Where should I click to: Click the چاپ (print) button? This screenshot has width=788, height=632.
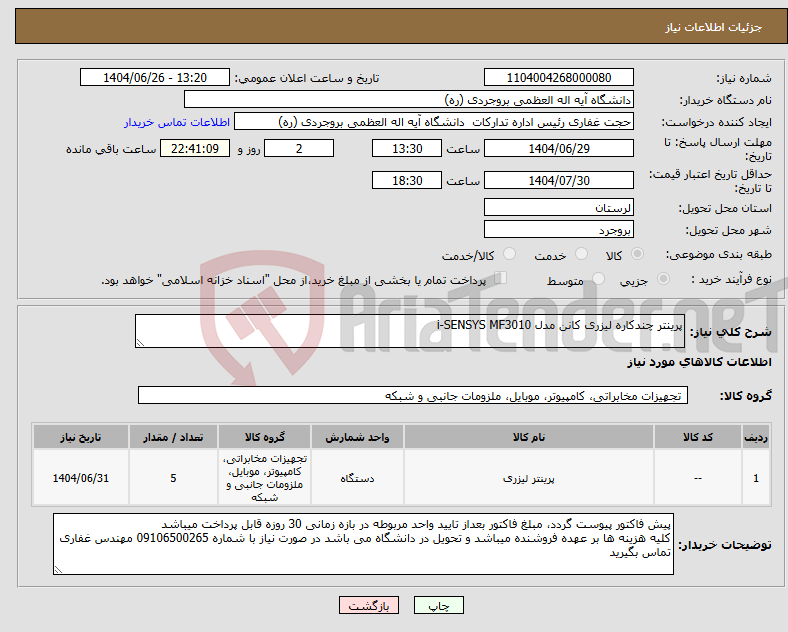click(x=438, y=605)
